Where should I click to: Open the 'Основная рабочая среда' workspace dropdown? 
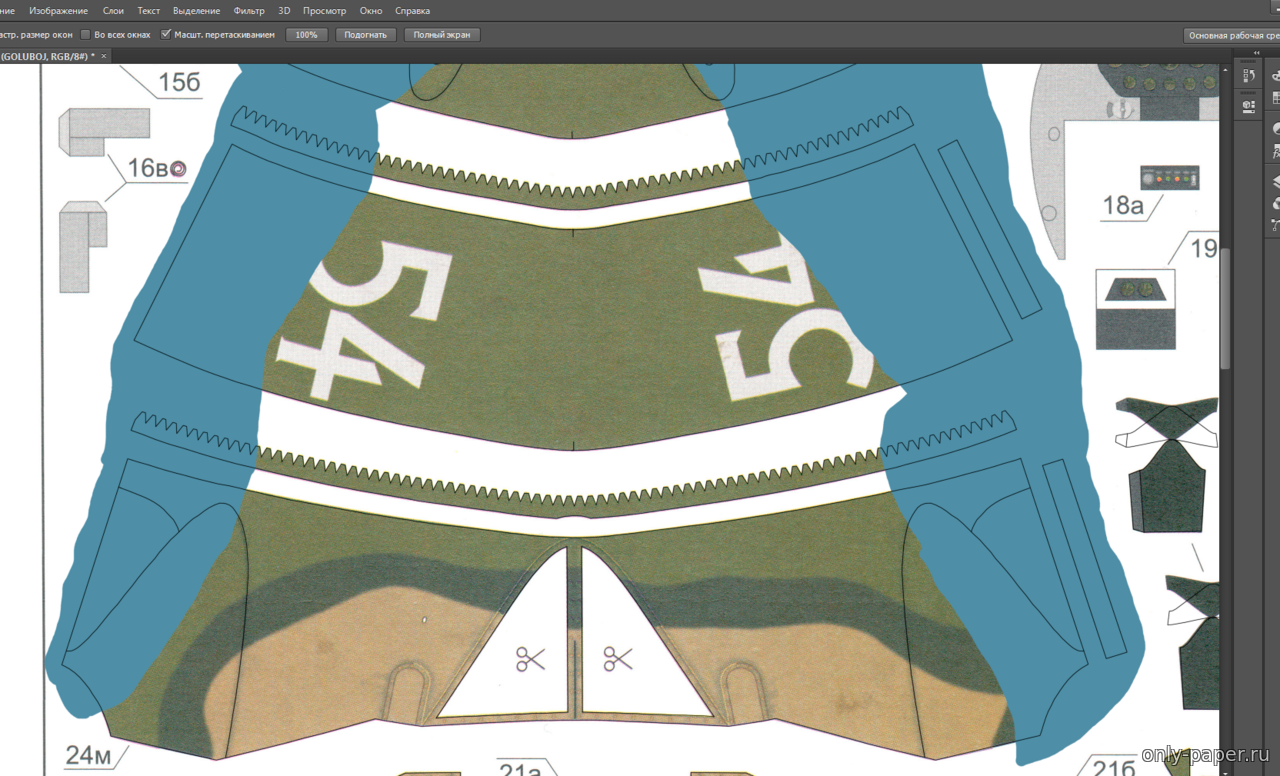click(x=1231, y=35)
